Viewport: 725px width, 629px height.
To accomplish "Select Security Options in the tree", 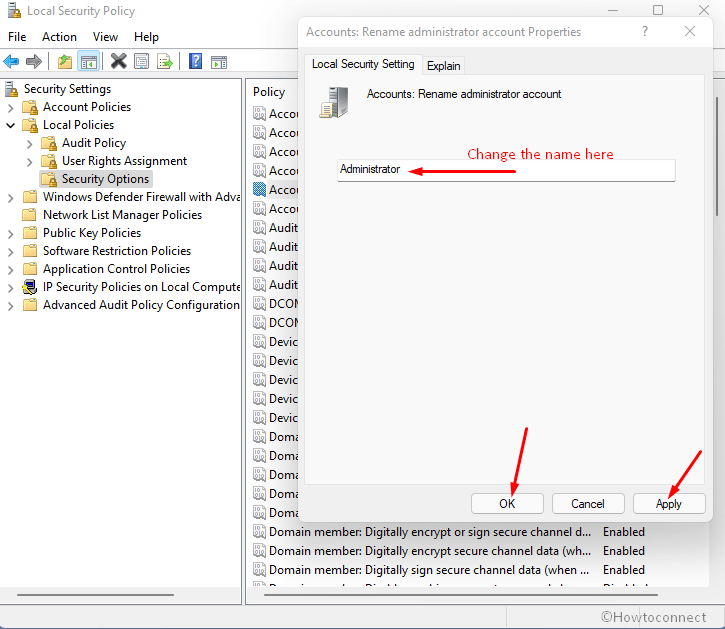I will [x=105, y=179].
